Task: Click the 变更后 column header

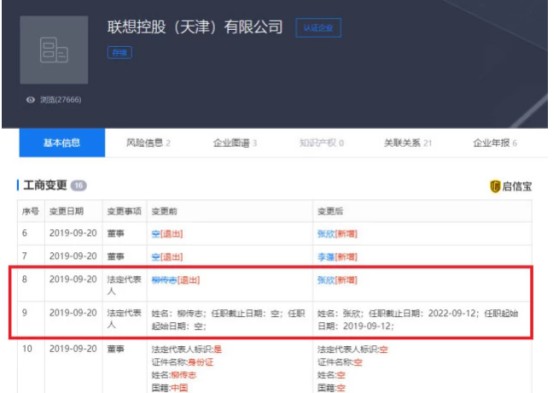Action: (x=330, y=211)
